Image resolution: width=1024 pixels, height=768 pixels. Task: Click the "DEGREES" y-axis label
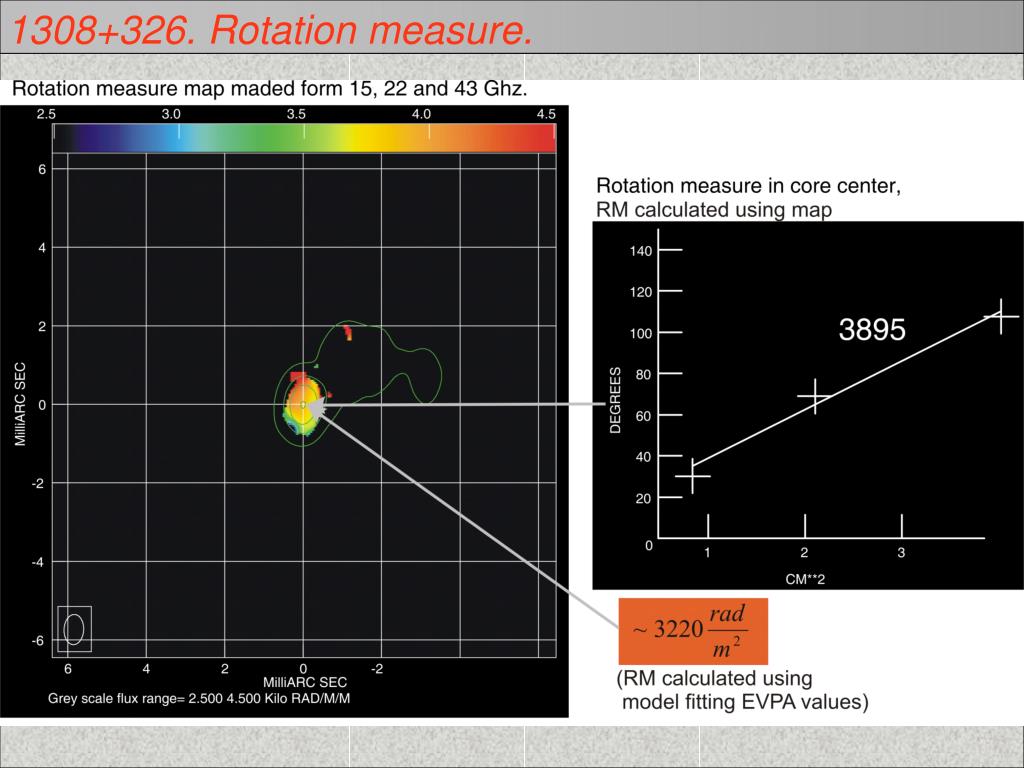[x=615, y=400]
